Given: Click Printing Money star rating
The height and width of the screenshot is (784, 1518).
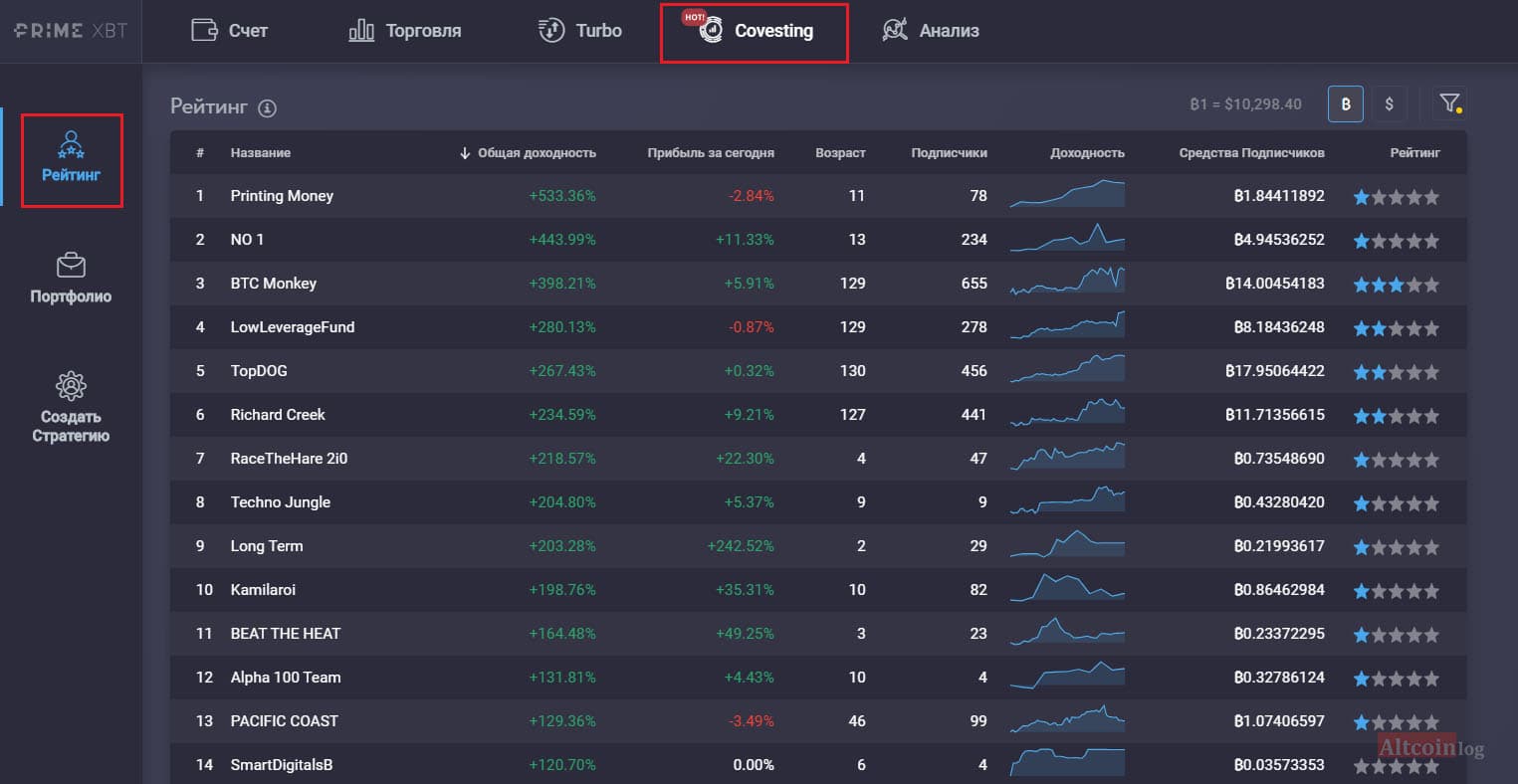Looking at the screenshot, I should 1396,197.
